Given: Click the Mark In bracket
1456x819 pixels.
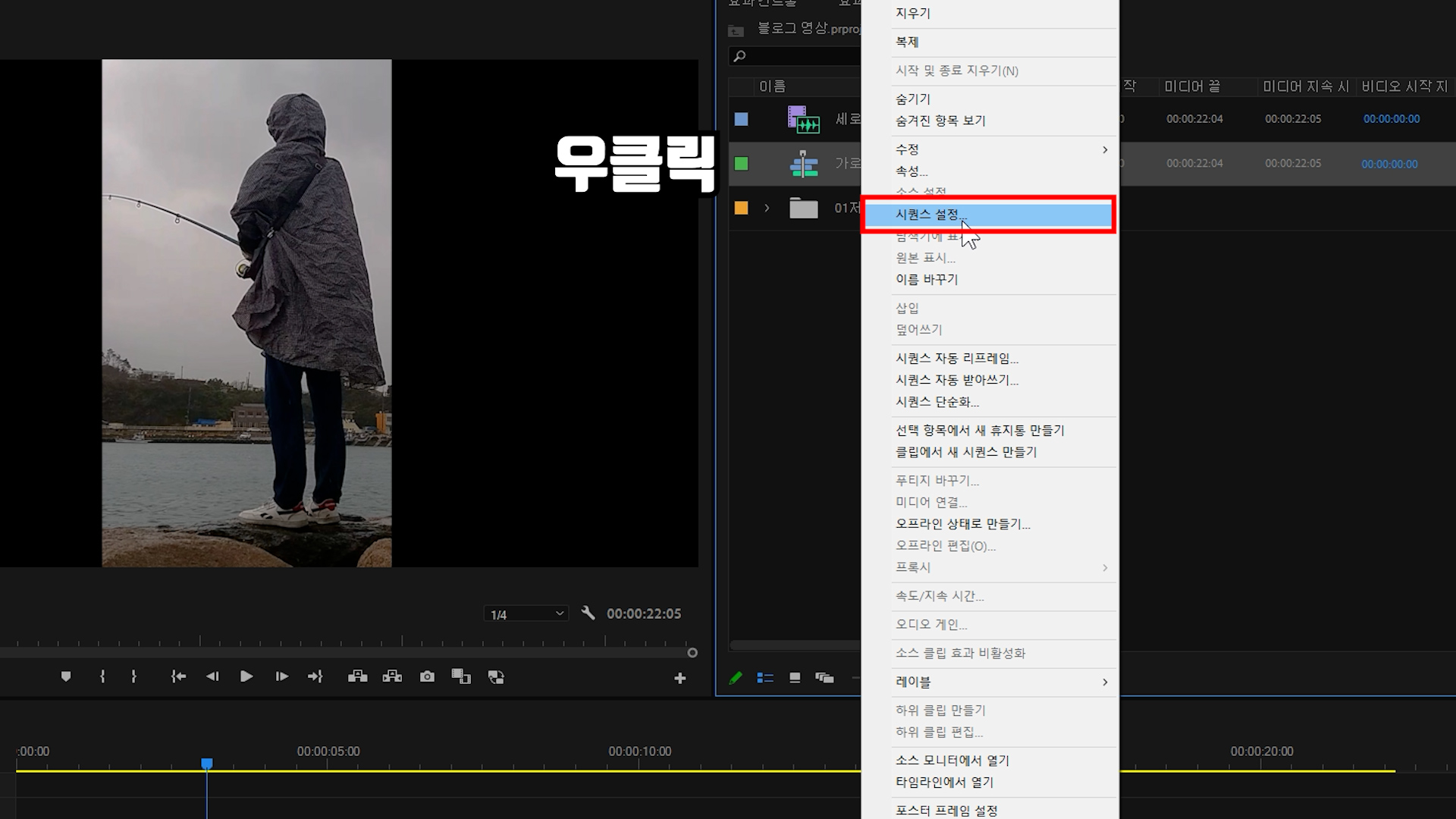Looking at the screenshot, I should click(x=102, y=676).
